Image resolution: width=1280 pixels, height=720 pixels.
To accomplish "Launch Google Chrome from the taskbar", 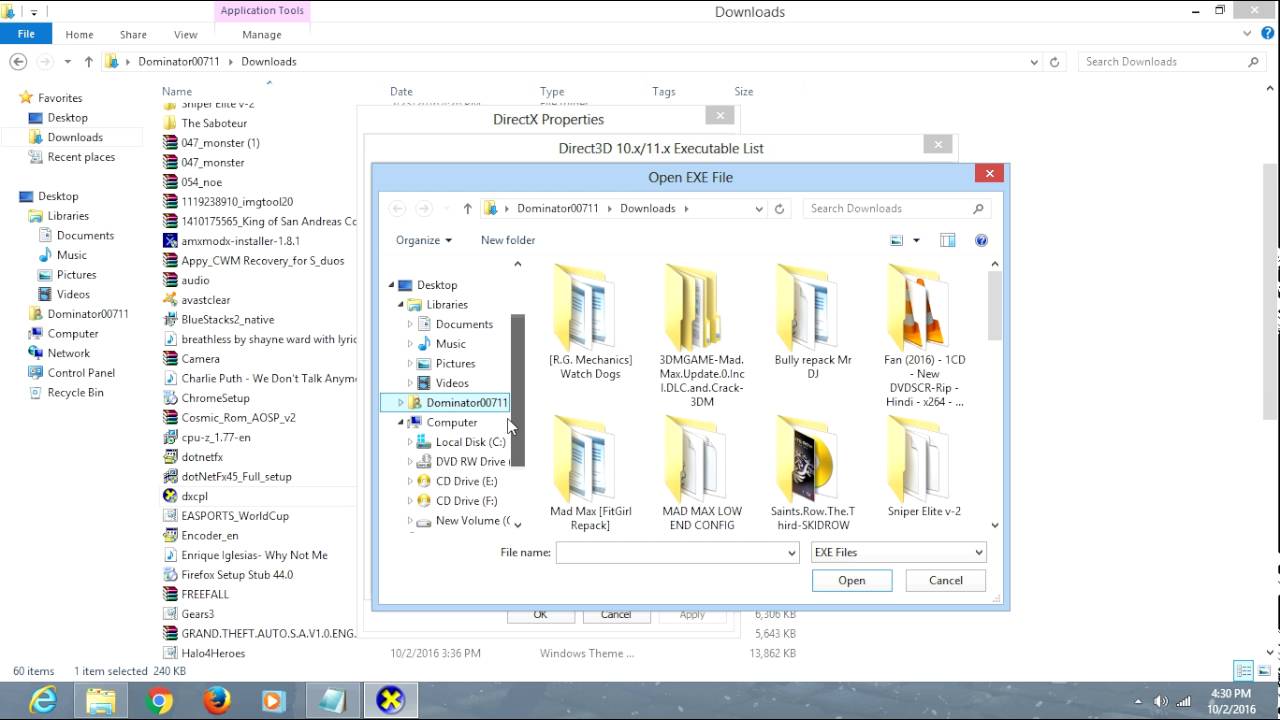I will (159, 701).
